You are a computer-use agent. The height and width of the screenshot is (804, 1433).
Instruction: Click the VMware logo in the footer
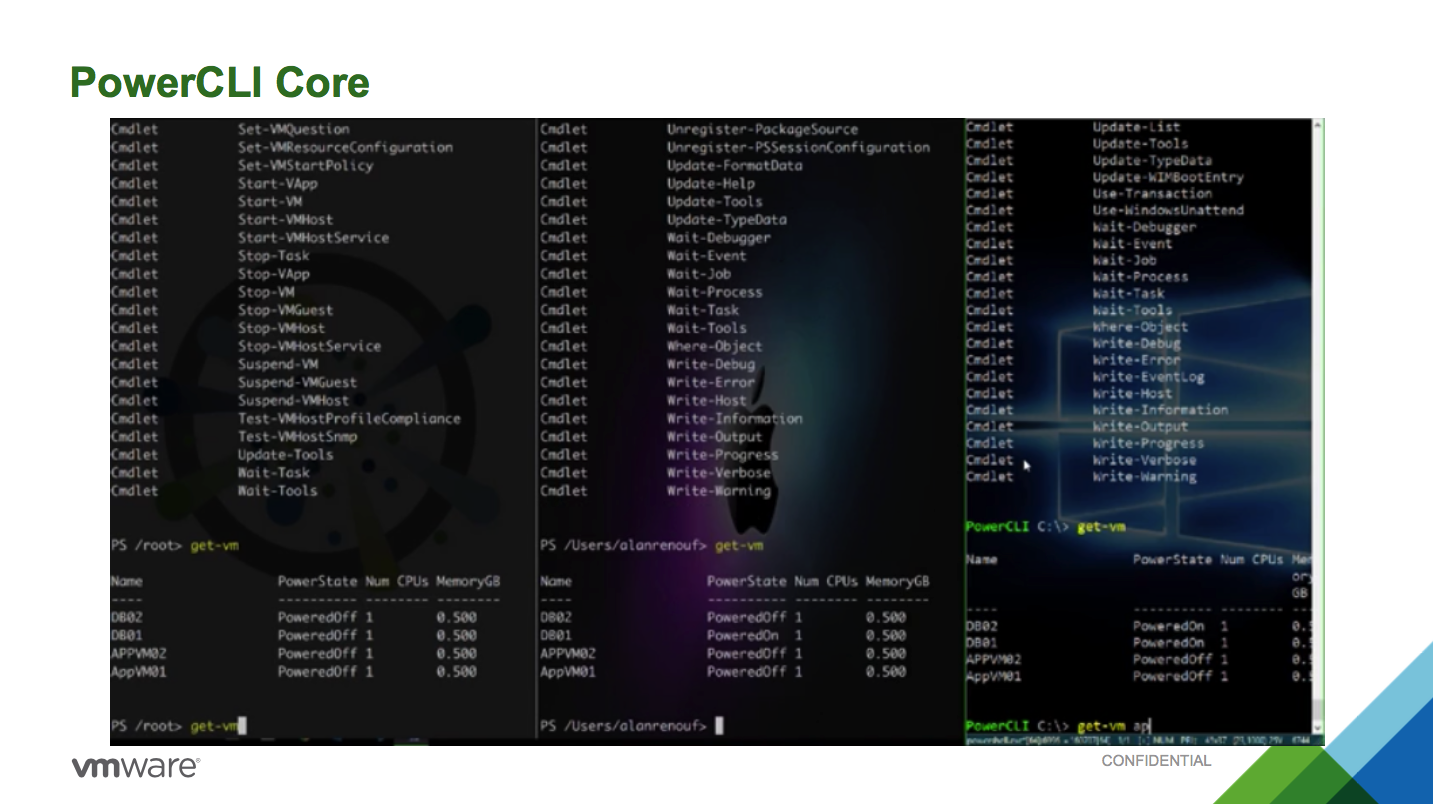136,767
